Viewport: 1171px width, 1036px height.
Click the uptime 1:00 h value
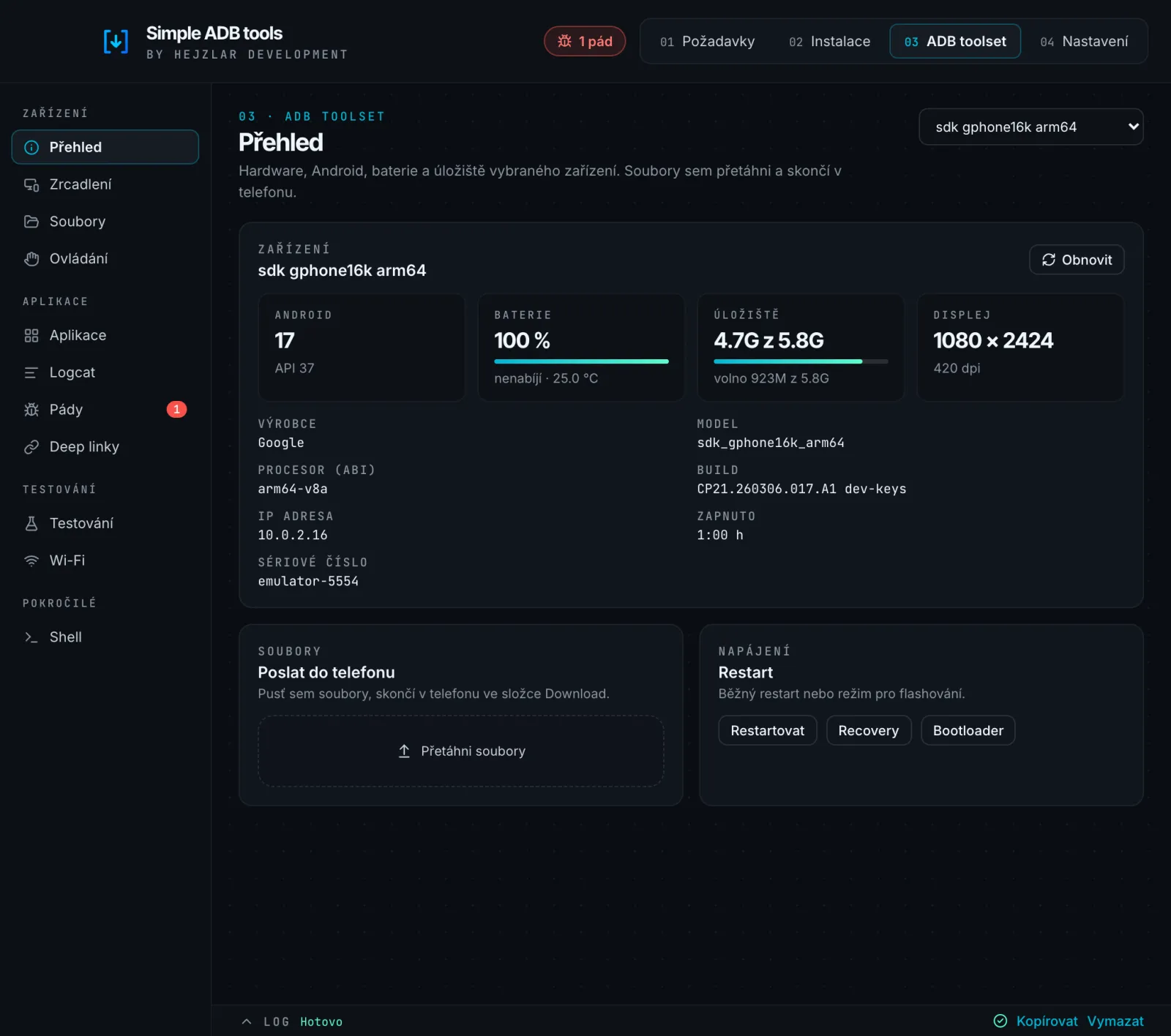720,535
